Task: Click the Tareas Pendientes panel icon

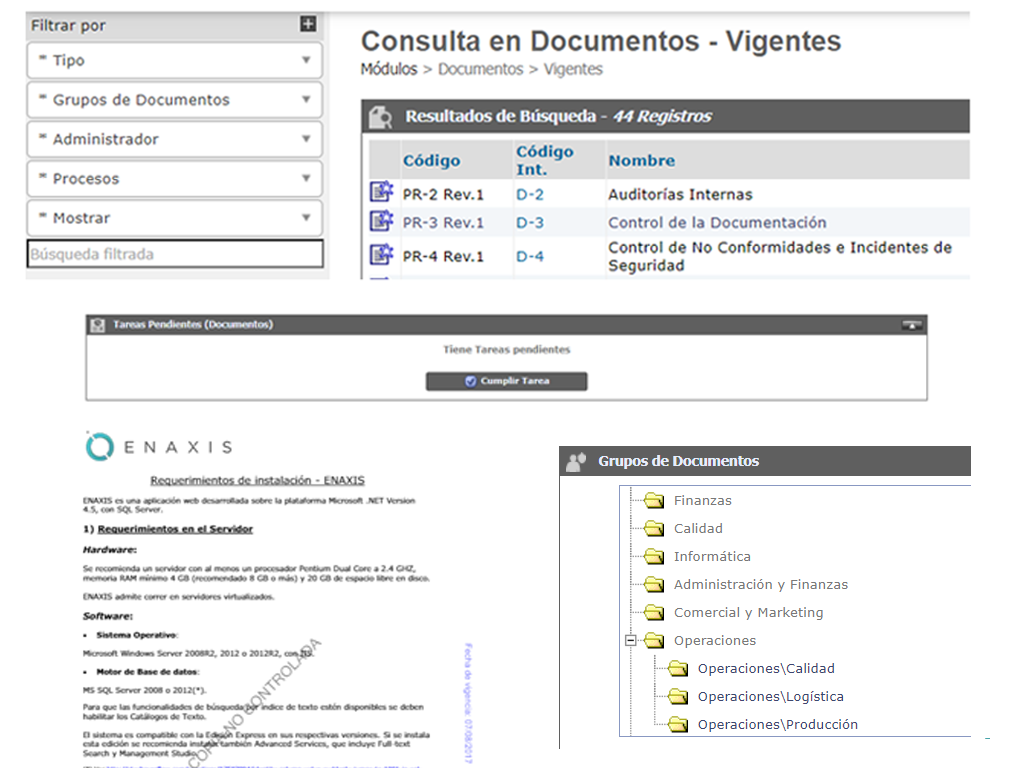Action: [98, 325]
